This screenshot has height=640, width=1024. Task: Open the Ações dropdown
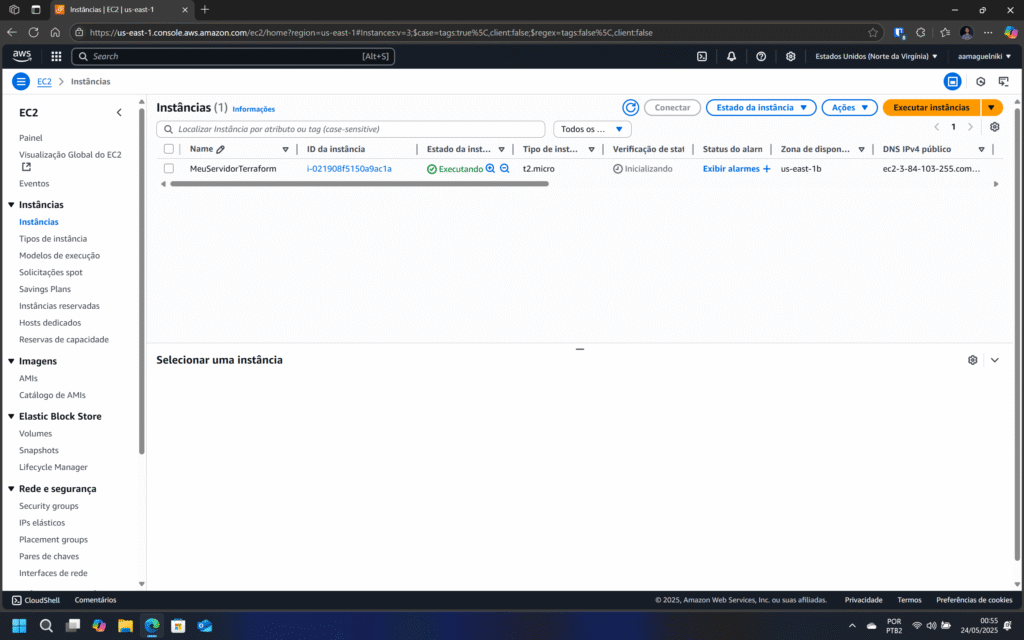tap(849, 108)
